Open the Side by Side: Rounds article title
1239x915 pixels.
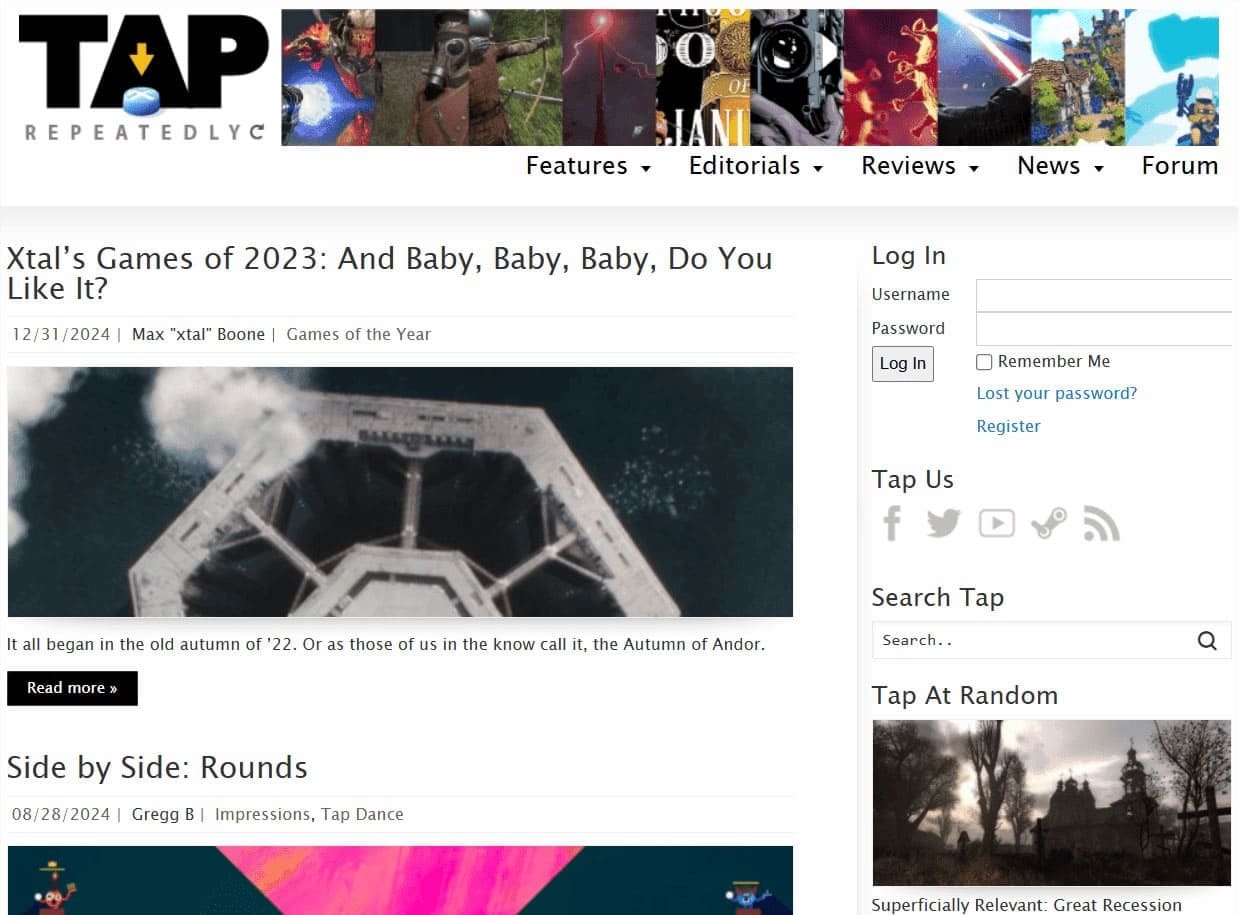click(157, 768)
